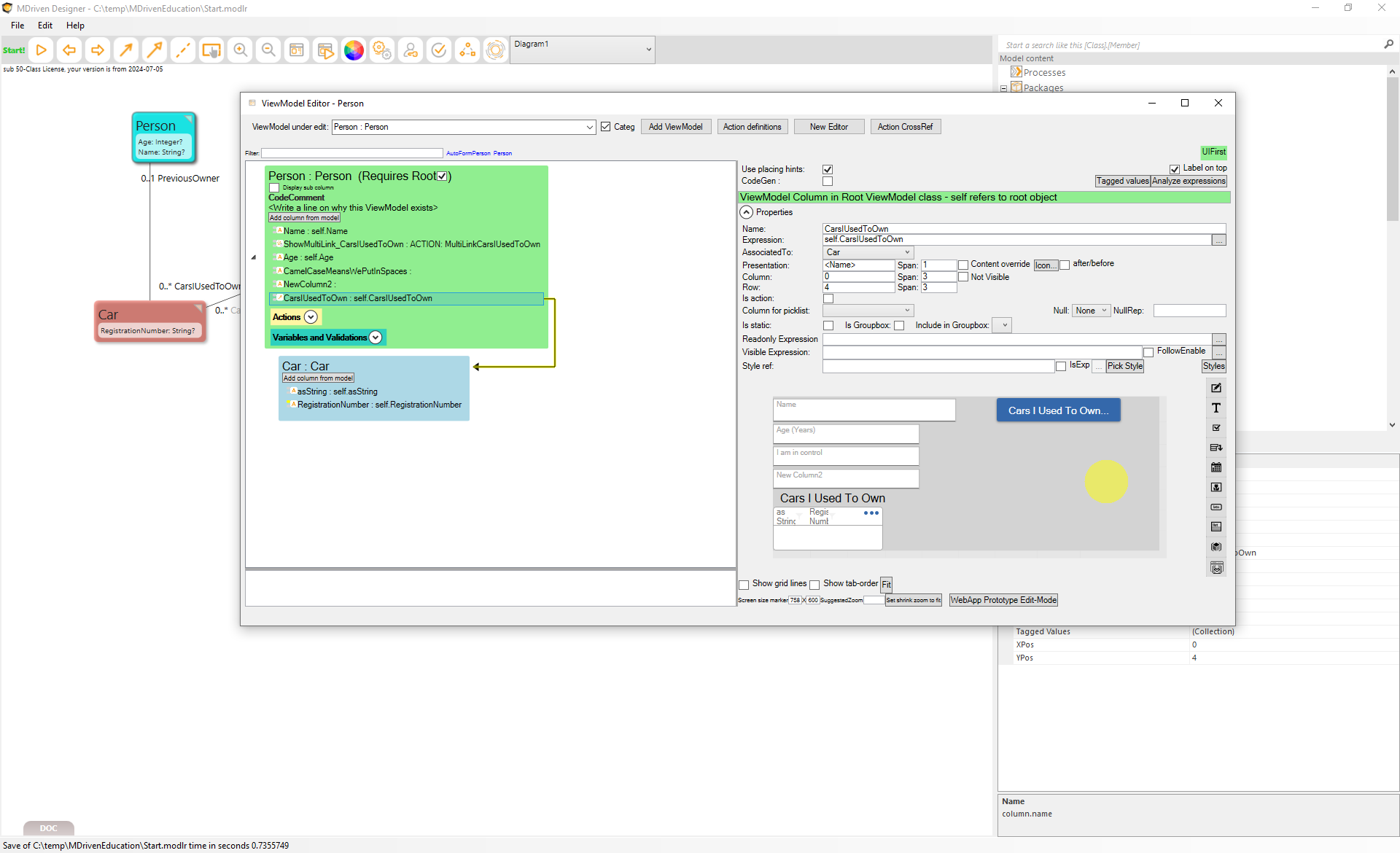Click the zoom out magnifier icon
The width and height of the screenshot is (1400, 853).
268,50
